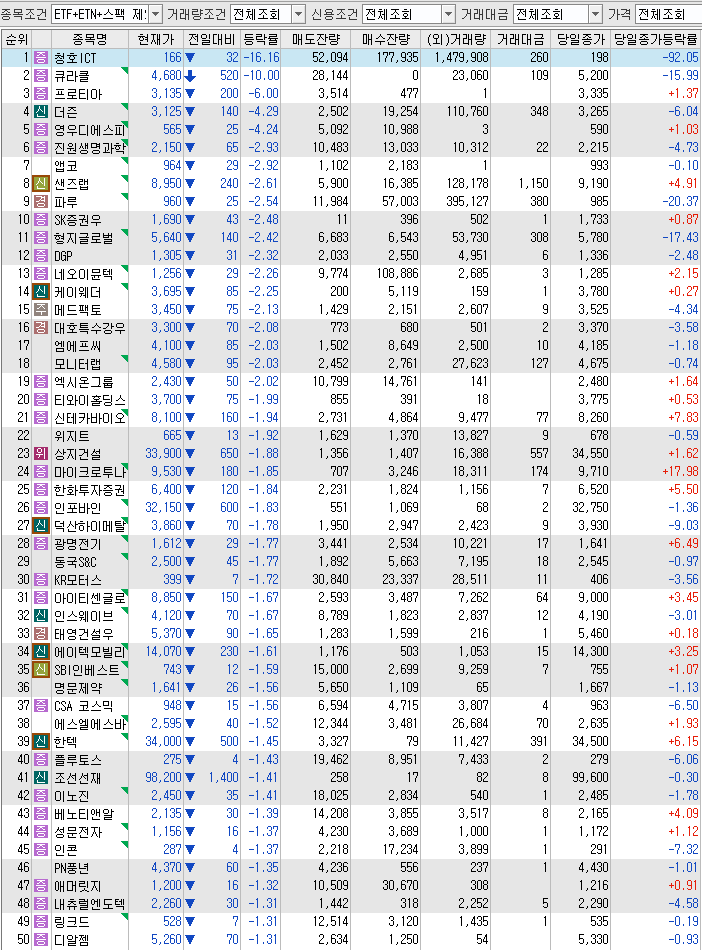The image size is (702, 950).
Task: Sort by the 매도잔량 column header
Action: click(316, 39)
